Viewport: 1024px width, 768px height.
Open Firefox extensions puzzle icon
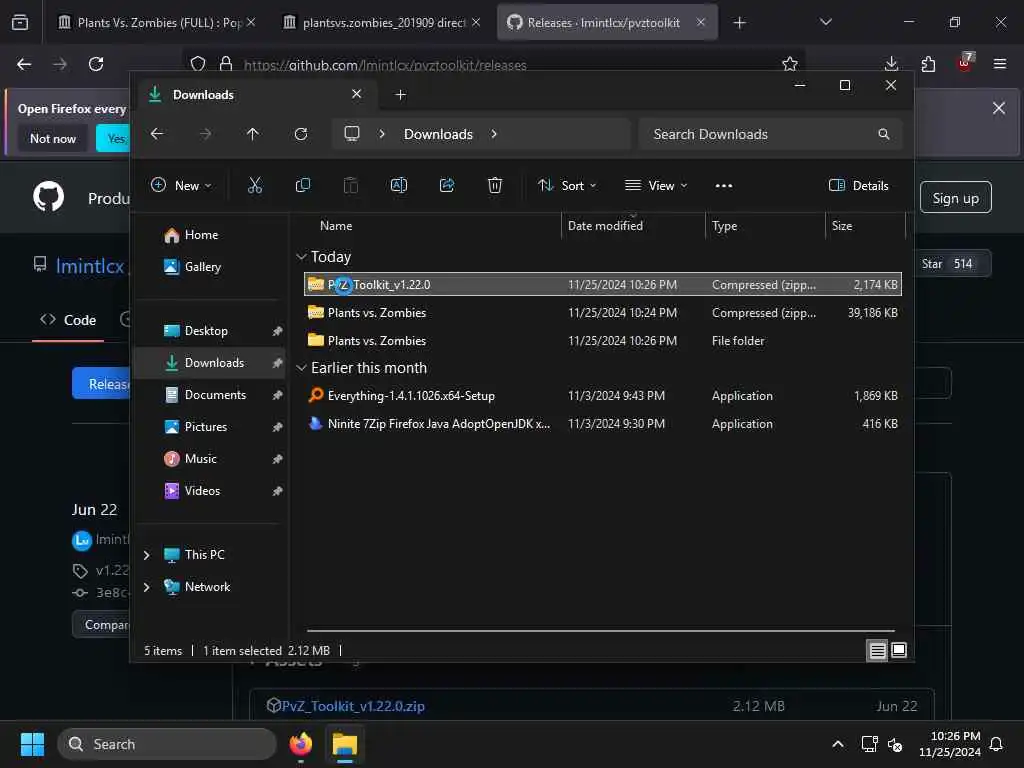click(x=928, y=64)
